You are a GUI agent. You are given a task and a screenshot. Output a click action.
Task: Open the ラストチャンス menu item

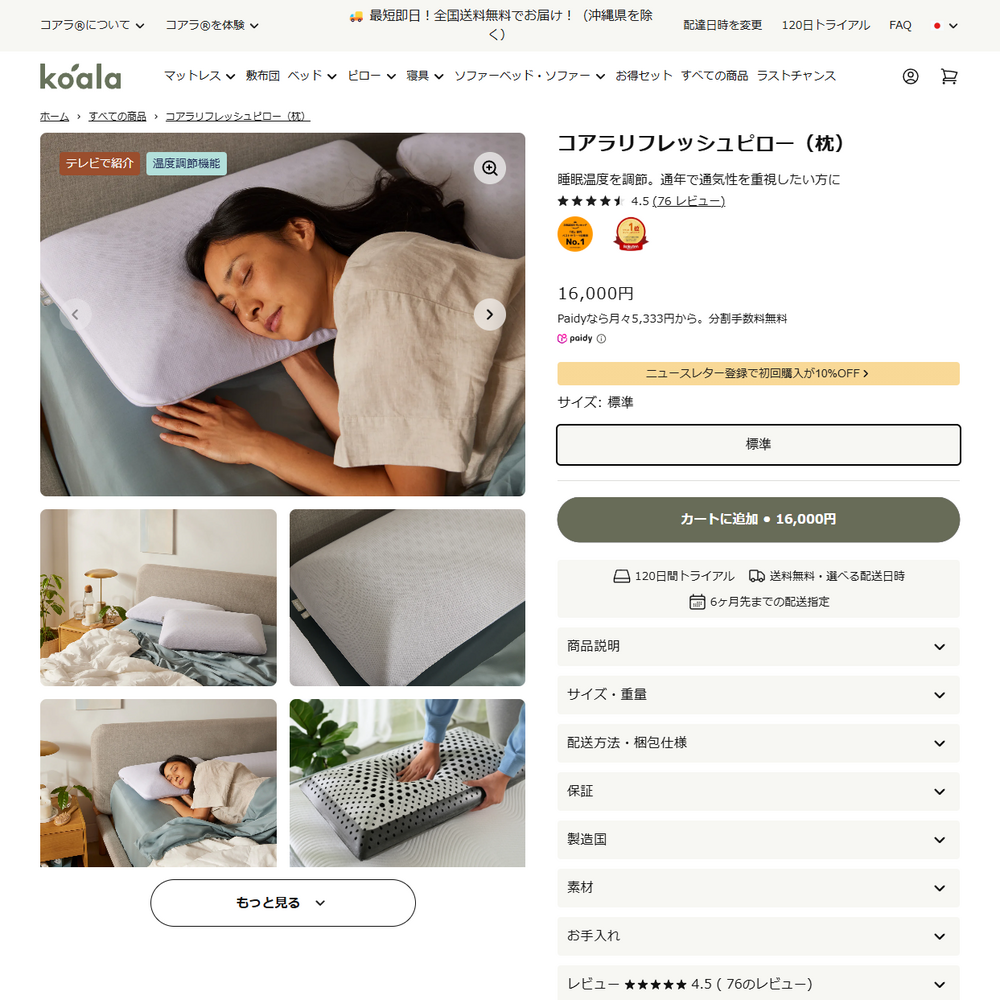pyautogui.click(x=796, y=76)
